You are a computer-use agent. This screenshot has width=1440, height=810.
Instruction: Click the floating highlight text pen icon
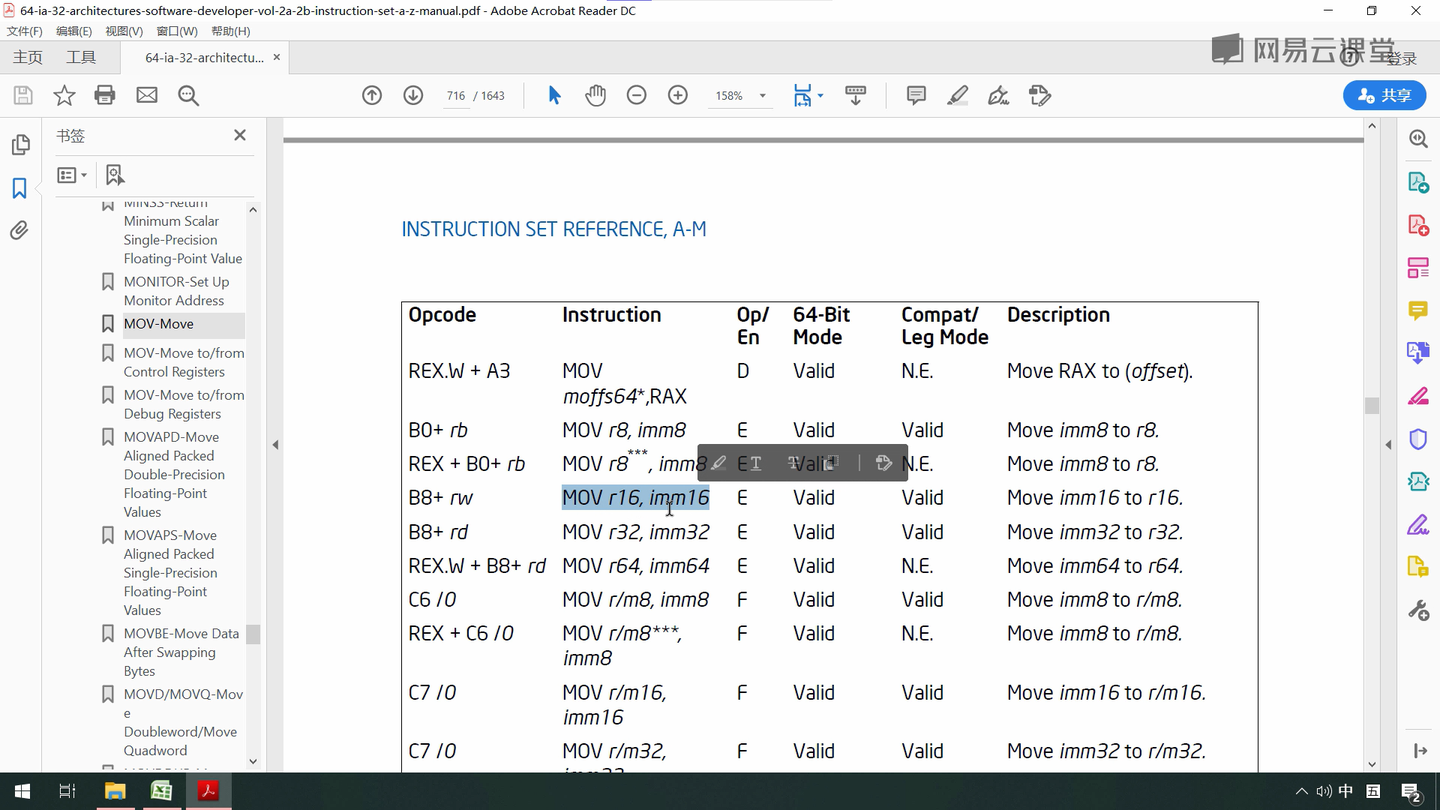point(718,463)
